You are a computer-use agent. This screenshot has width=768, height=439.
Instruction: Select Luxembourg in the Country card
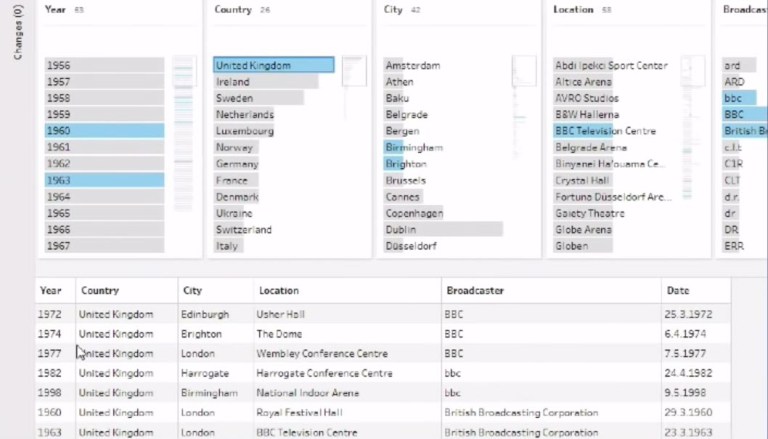[x=244, y=131]
